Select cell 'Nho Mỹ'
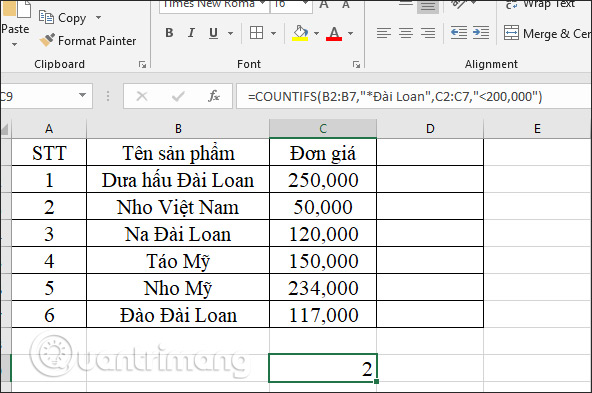The width and height of the screenshot is (592, 393). [178, 287]
